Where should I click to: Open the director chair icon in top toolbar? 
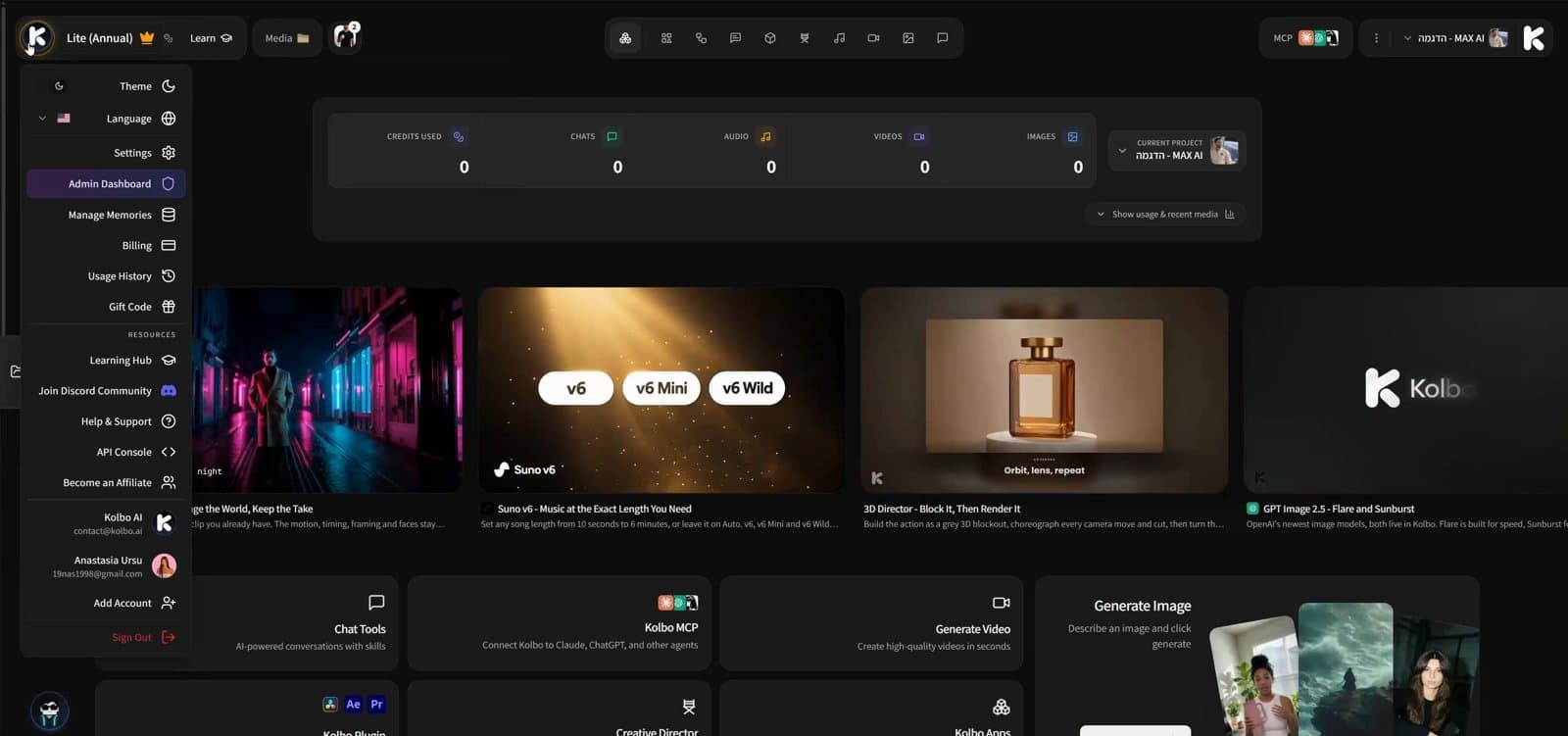click(x=805, y=38)
